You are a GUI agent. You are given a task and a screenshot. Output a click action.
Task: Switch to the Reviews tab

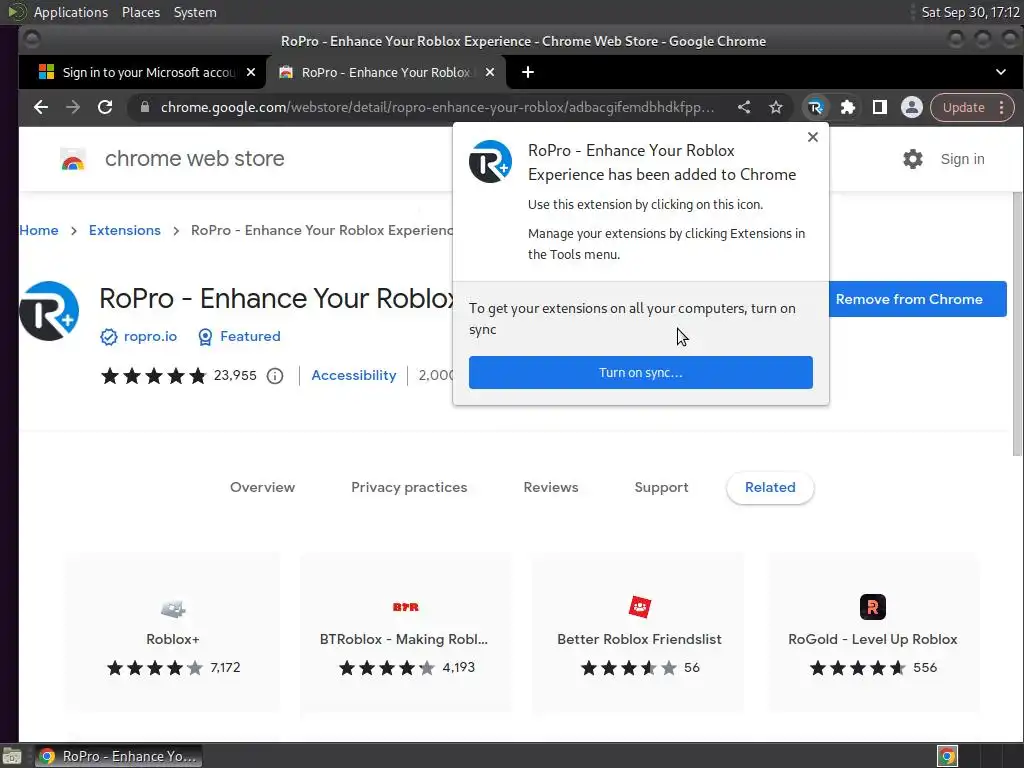click(551, 487)
